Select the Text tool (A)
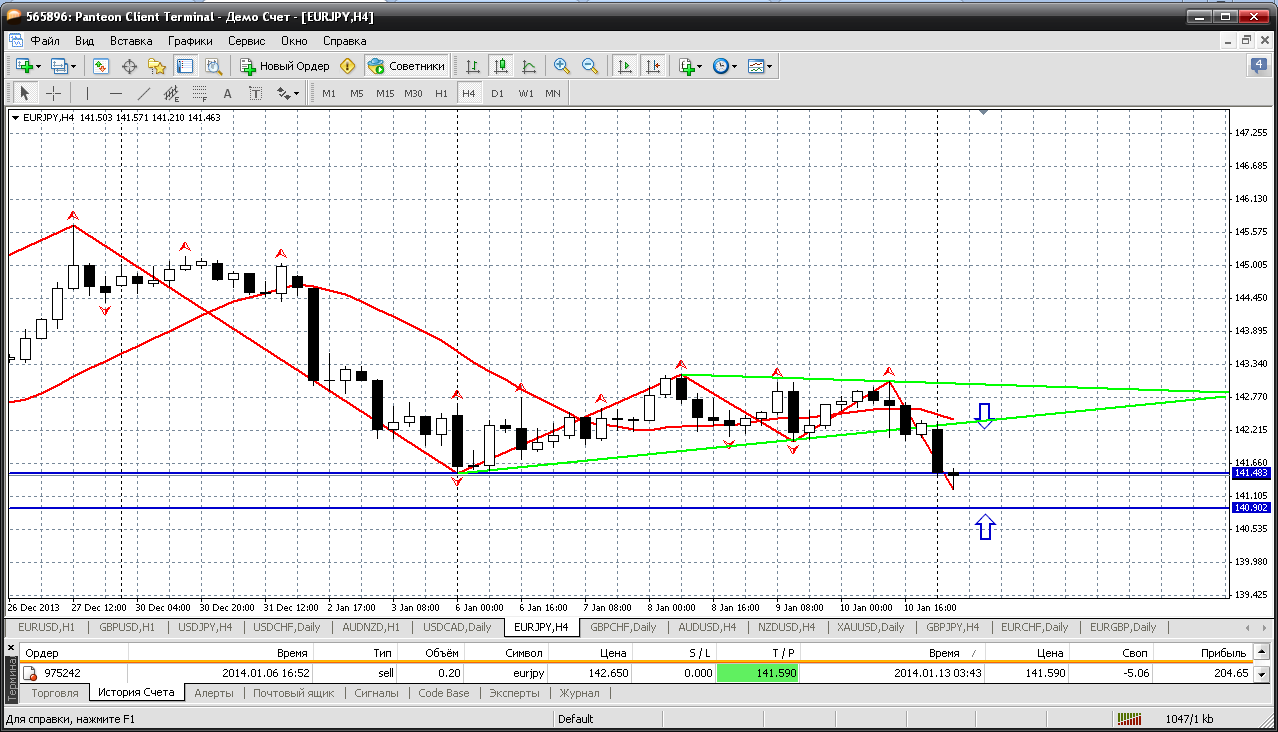The height and width of the screenshot is (732, 1278). coord(227,93)
